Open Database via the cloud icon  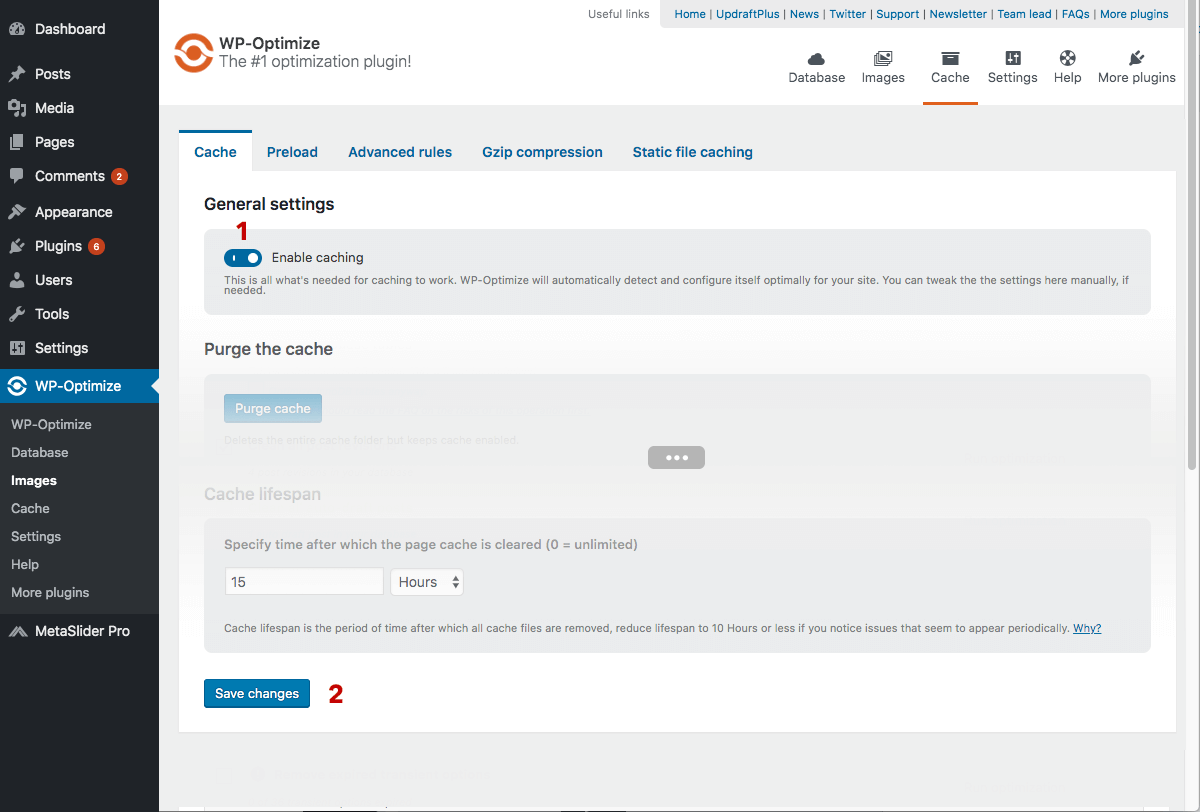817,59
